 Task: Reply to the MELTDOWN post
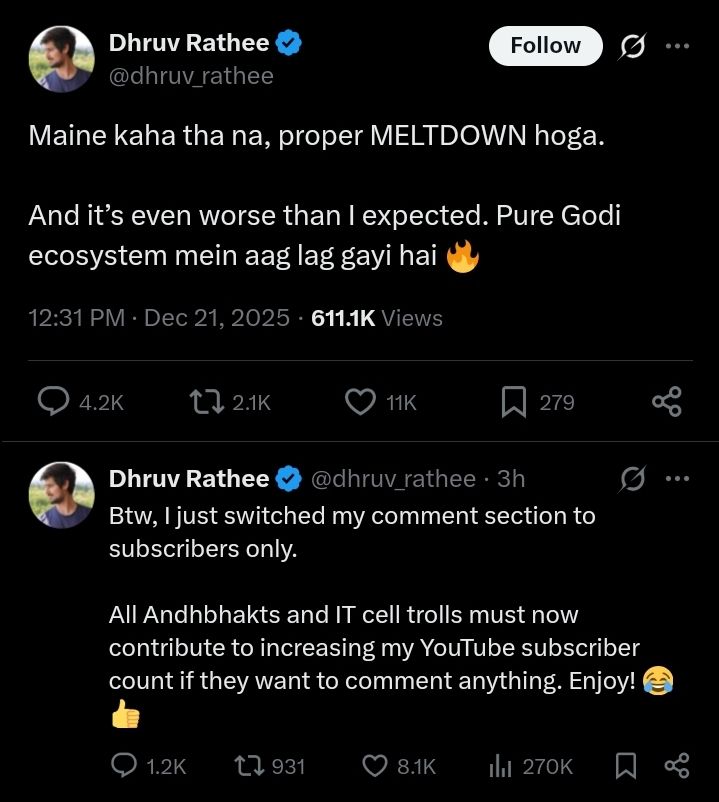(52, 402)
